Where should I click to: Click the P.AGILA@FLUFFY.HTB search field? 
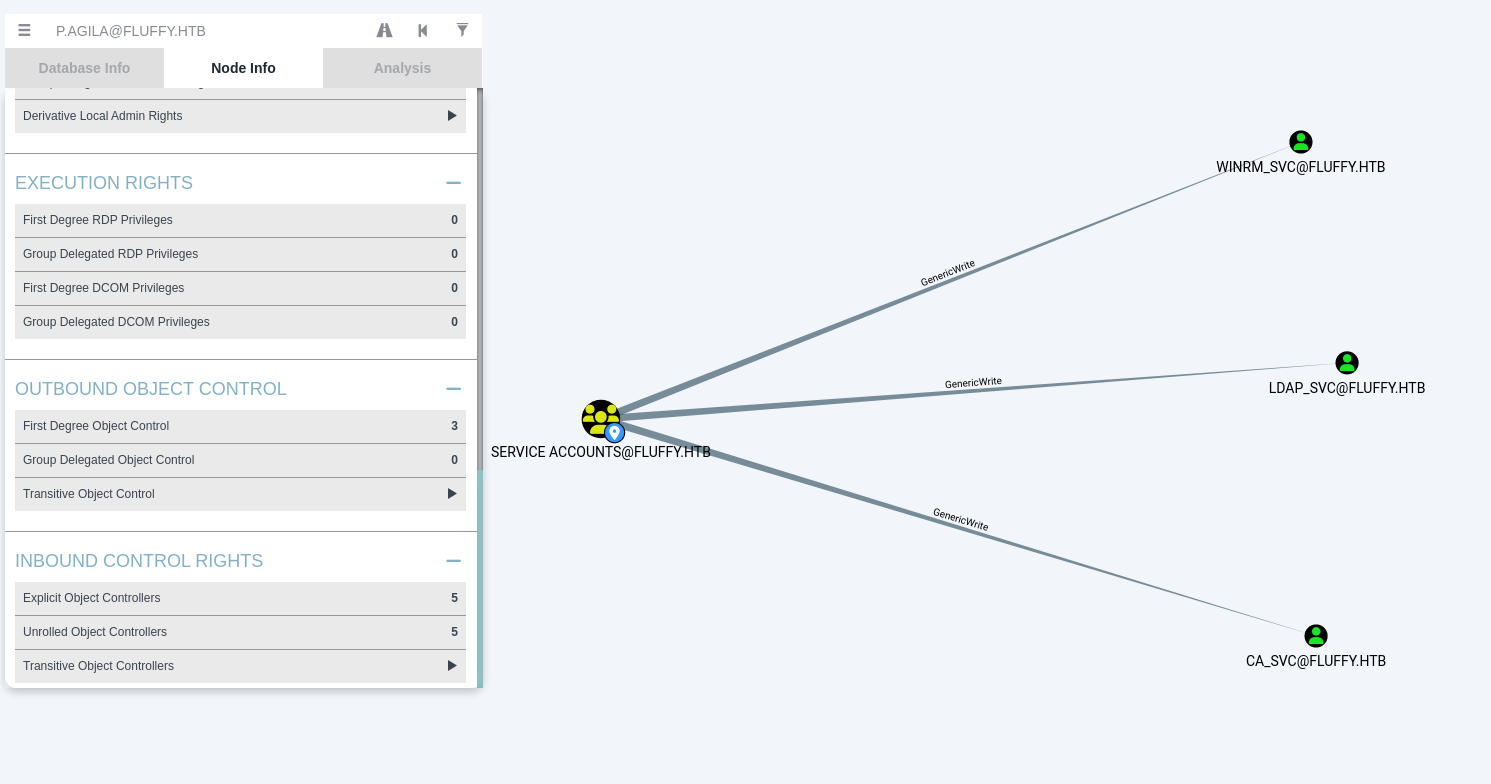200,31
